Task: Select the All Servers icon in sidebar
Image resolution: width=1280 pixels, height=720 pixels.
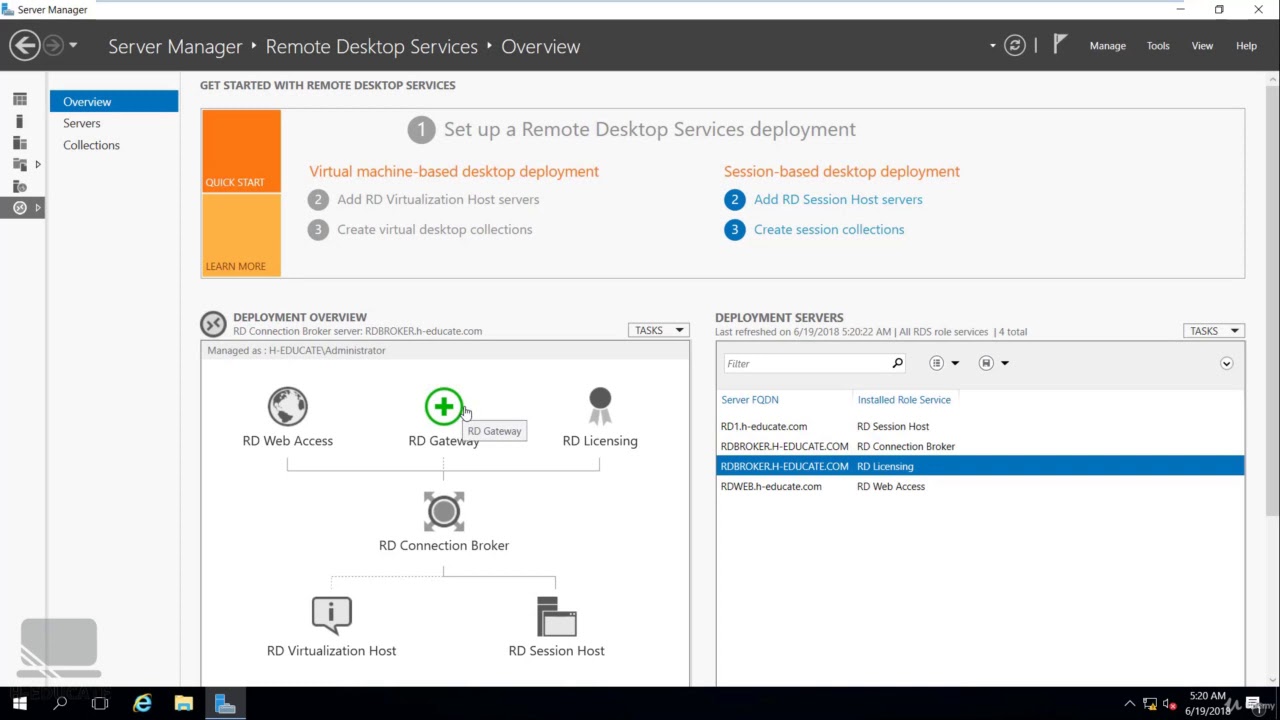Action: click(x=19, y=143)
